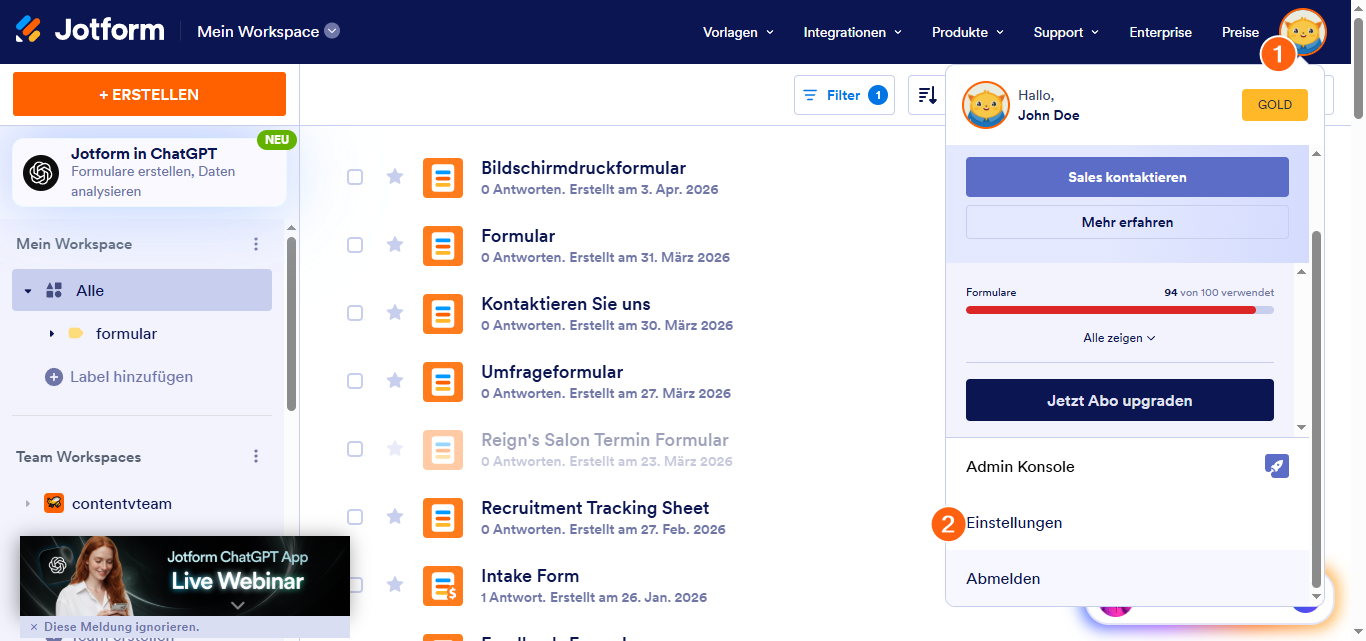The width and height of the screenshot is (1366, 641).
Task: Click the Intake Form payment form icon
Action: pyautogui.click(x=443, y=585)
